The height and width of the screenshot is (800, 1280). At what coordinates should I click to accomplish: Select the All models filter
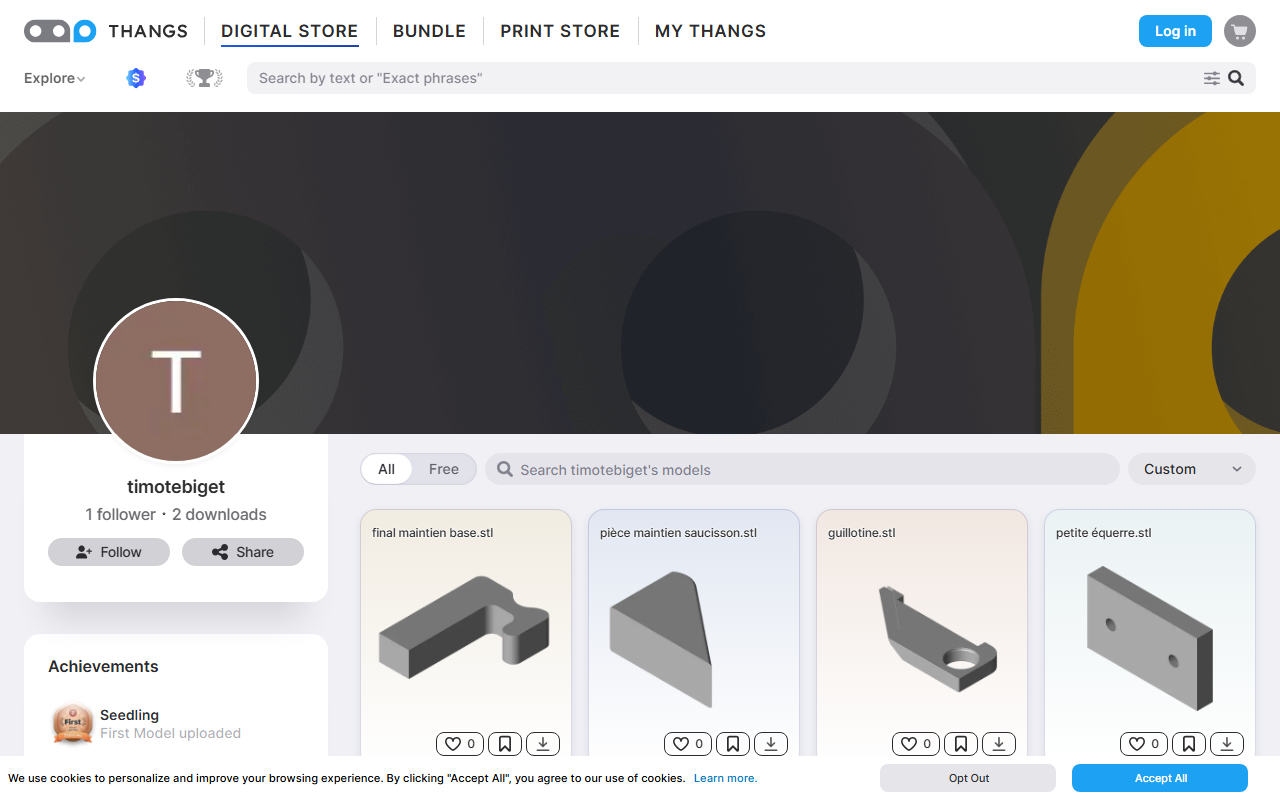387,469
